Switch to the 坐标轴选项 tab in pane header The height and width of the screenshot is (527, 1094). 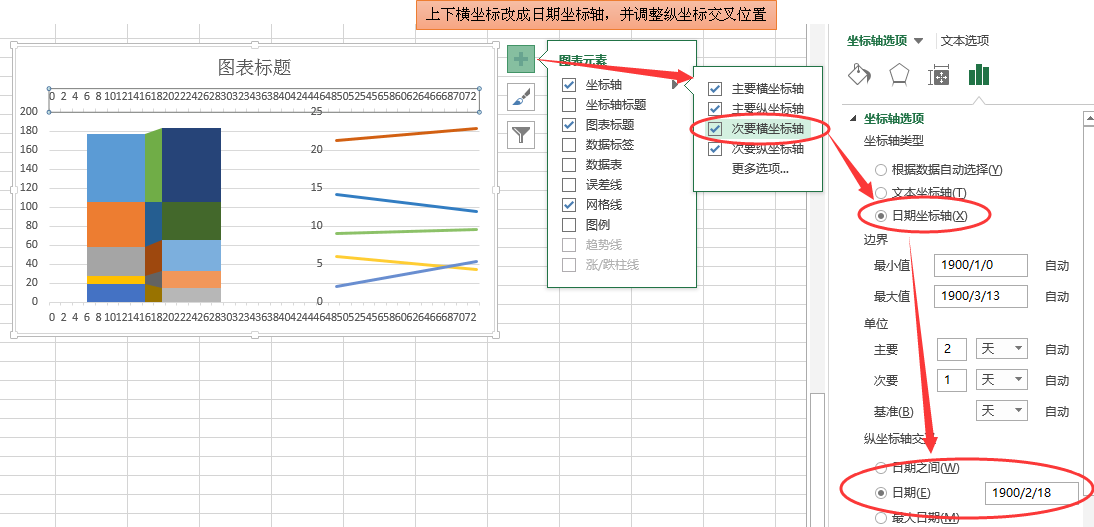877,40
